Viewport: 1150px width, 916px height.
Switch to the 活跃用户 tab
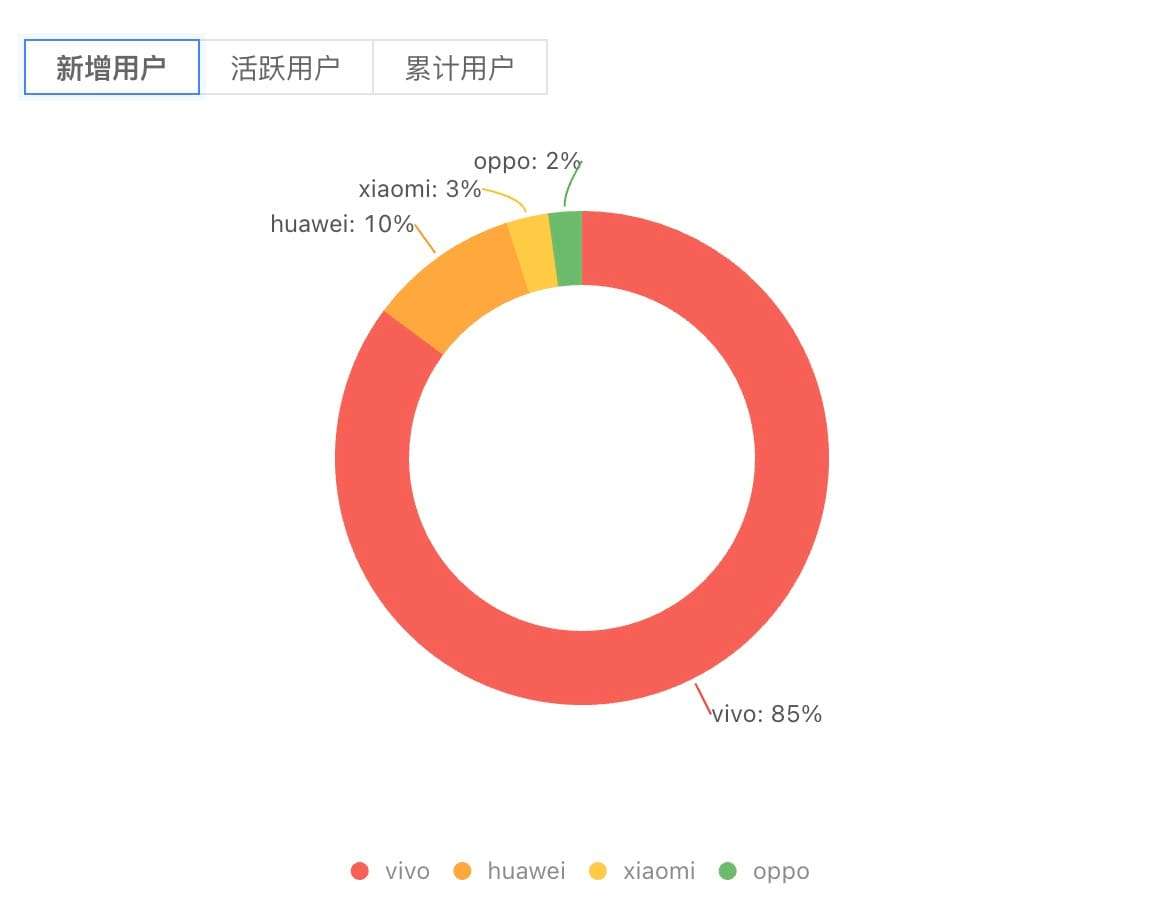pos(285,67)
